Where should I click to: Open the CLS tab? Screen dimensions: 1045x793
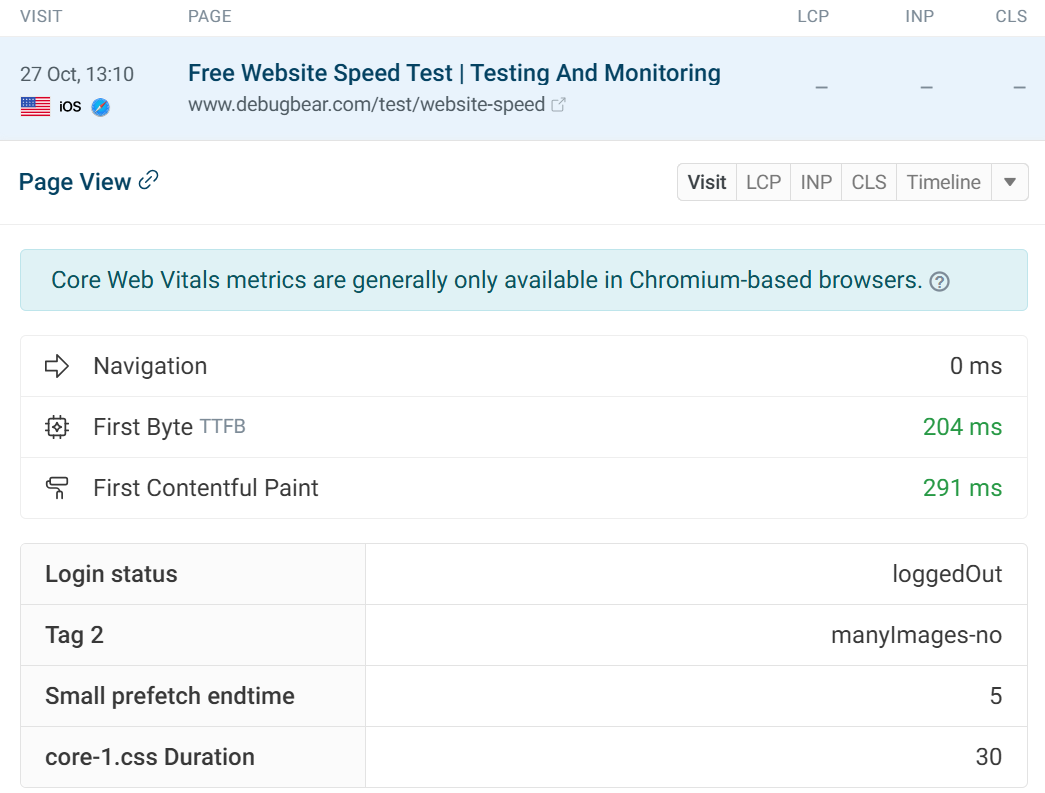869,182
